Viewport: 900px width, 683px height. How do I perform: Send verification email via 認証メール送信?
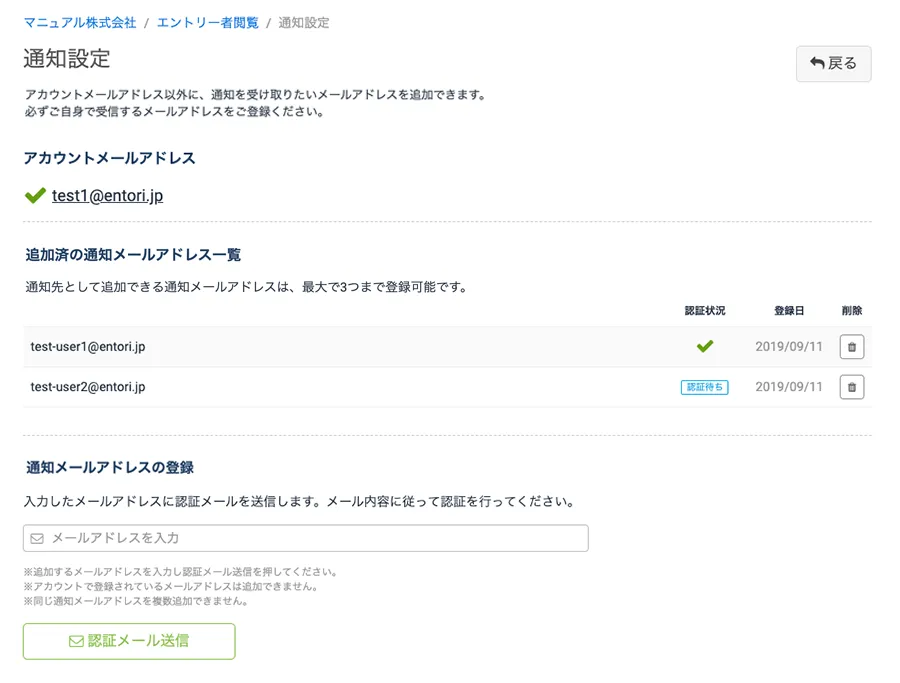[x=129, y=641]
